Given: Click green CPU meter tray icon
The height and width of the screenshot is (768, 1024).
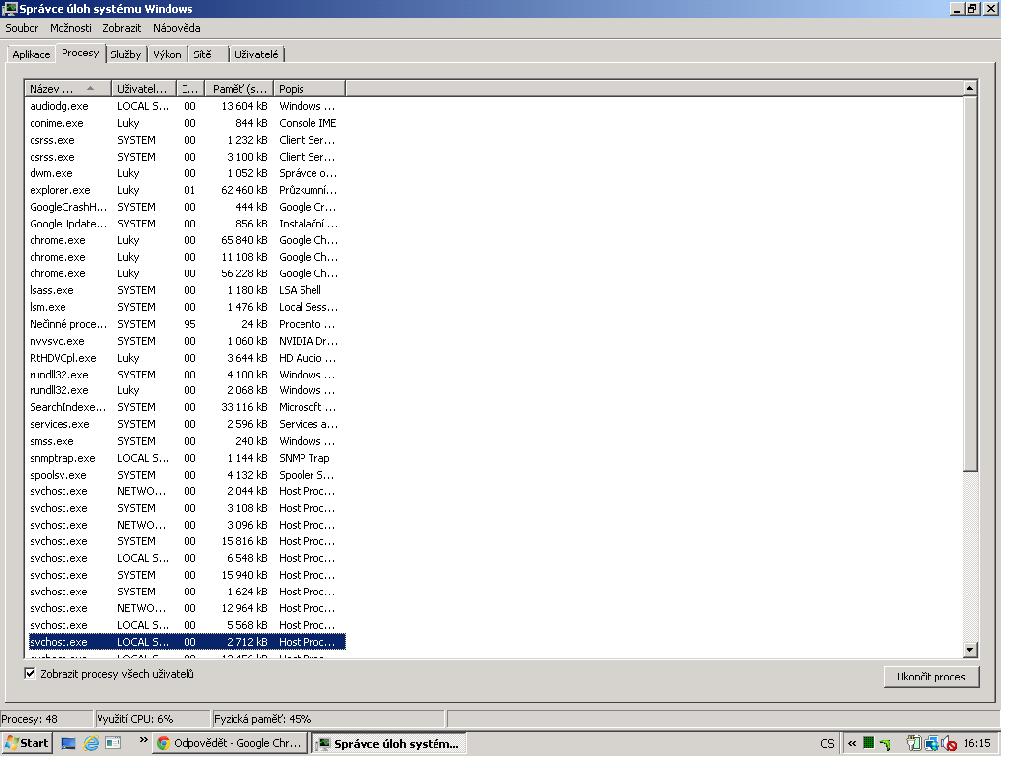Looking at the screenshot, I should point(869,743).
